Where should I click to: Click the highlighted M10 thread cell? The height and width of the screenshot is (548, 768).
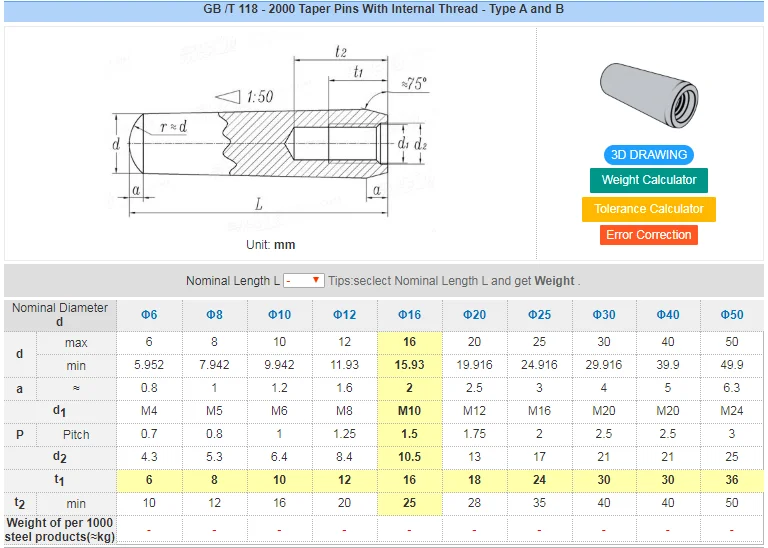(409, 411)
